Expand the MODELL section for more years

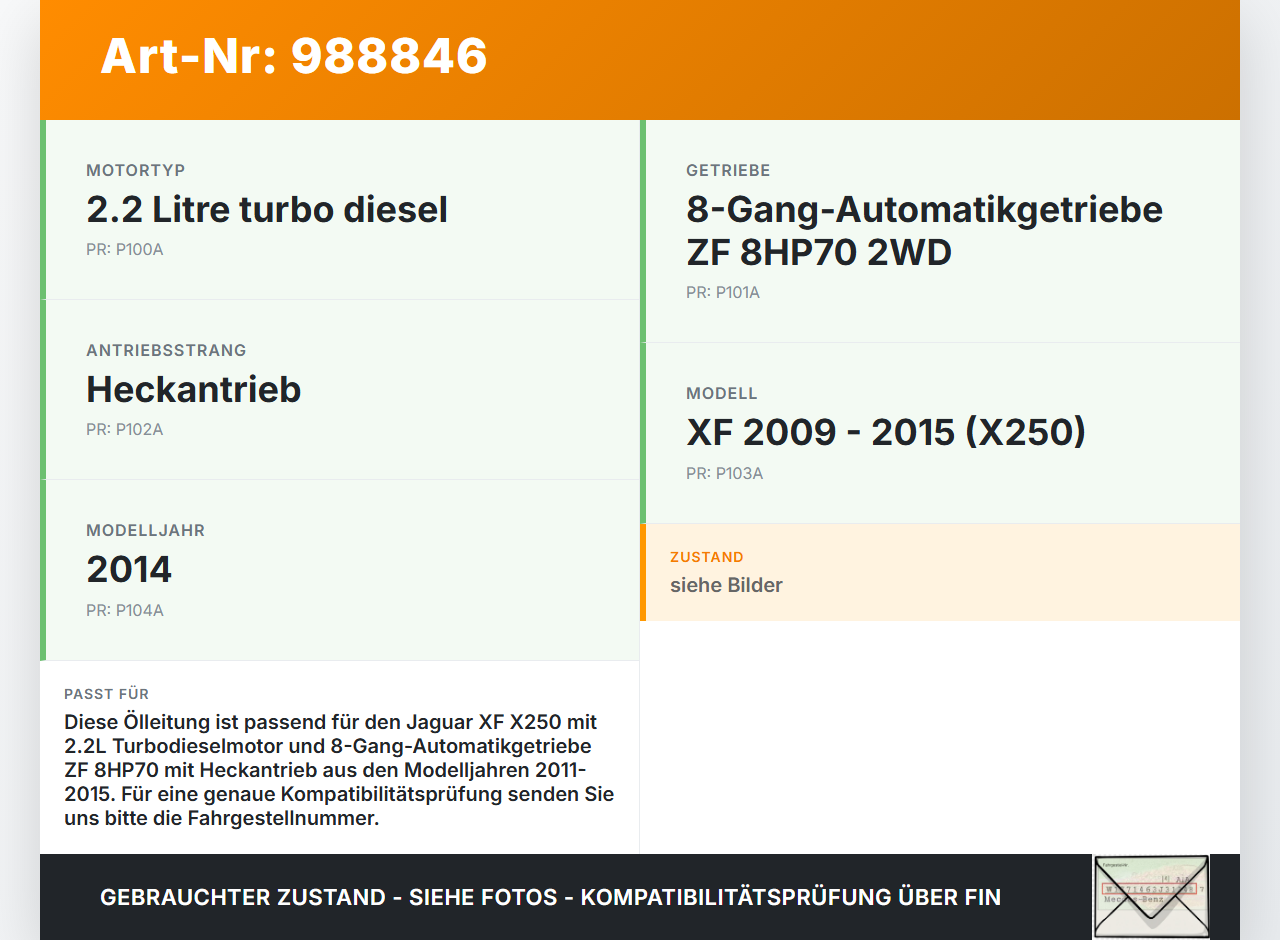940,431
